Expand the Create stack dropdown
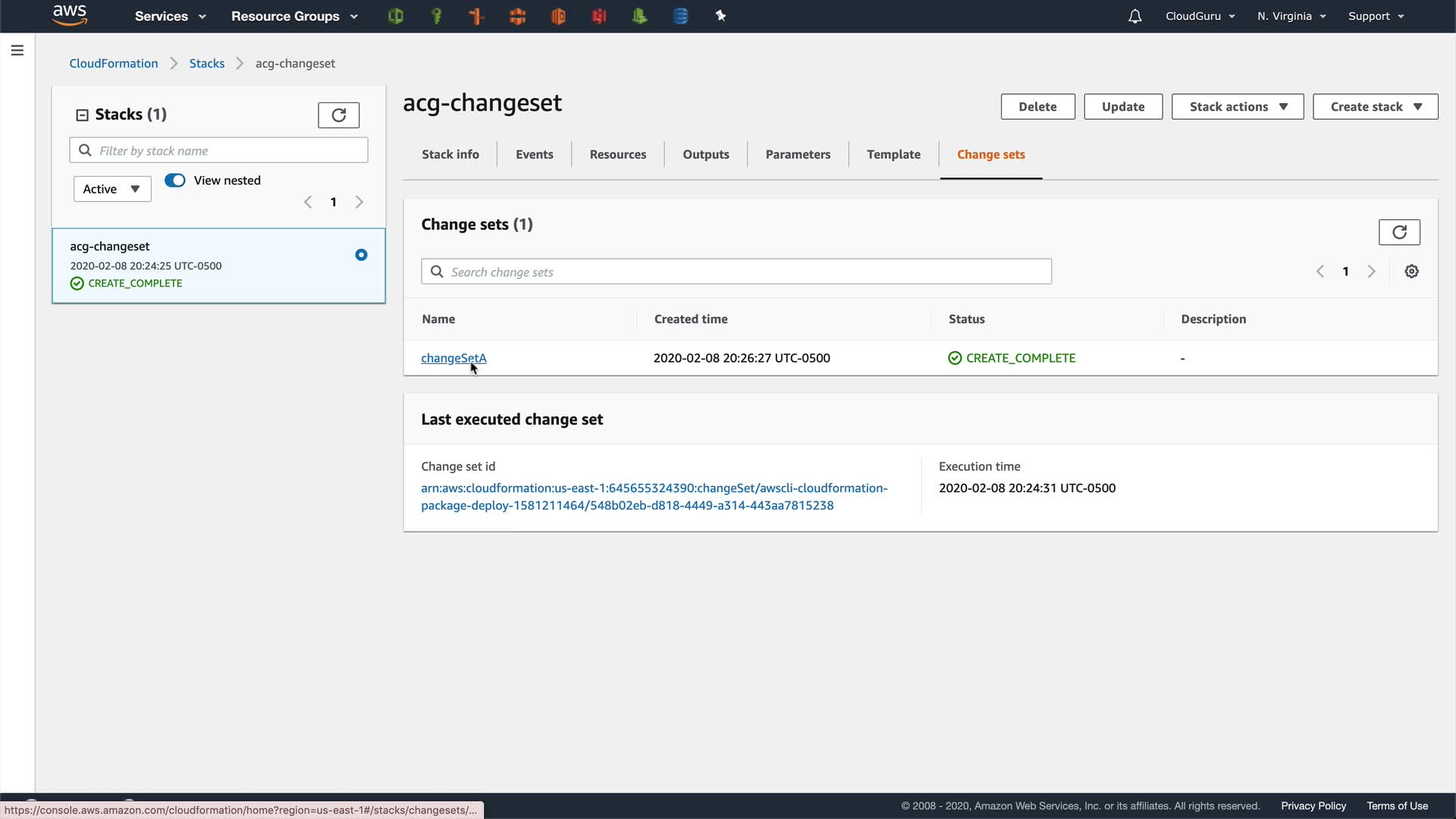The image size is (1456, 819). click(1375, 107)
